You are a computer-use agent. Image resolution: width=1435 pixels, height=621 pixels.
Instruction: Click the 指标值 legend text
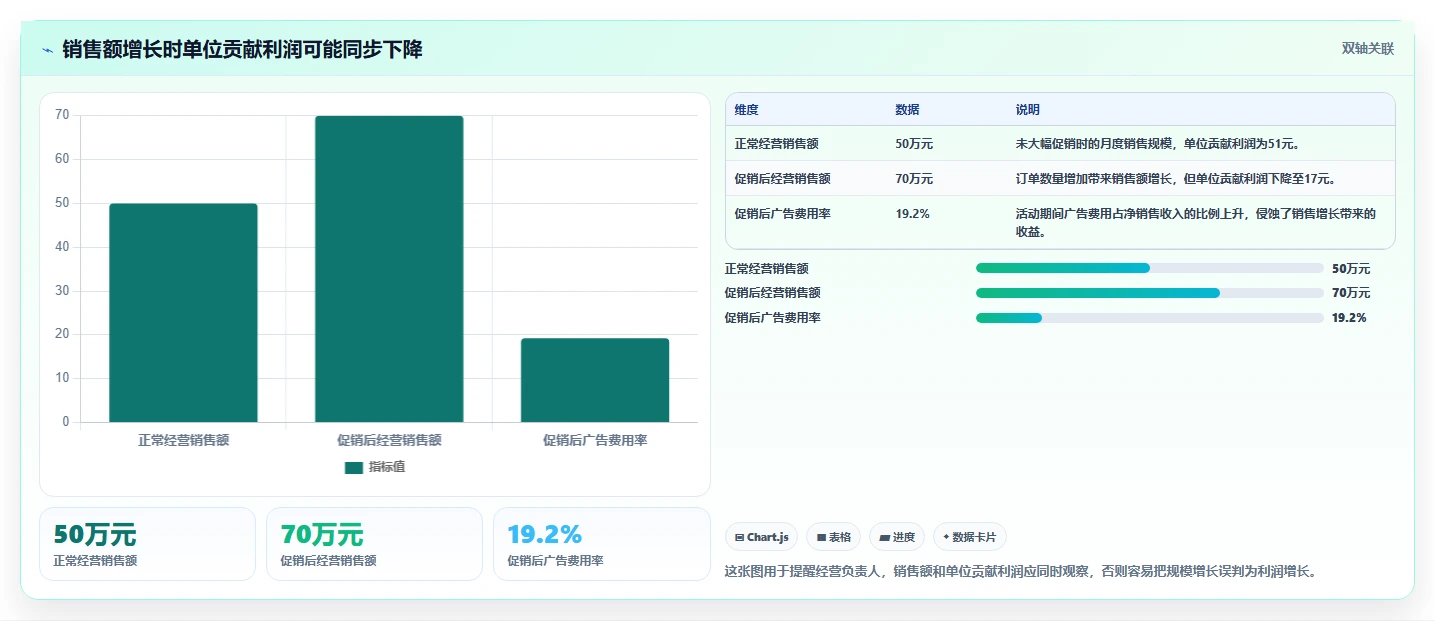pos(387,467)
